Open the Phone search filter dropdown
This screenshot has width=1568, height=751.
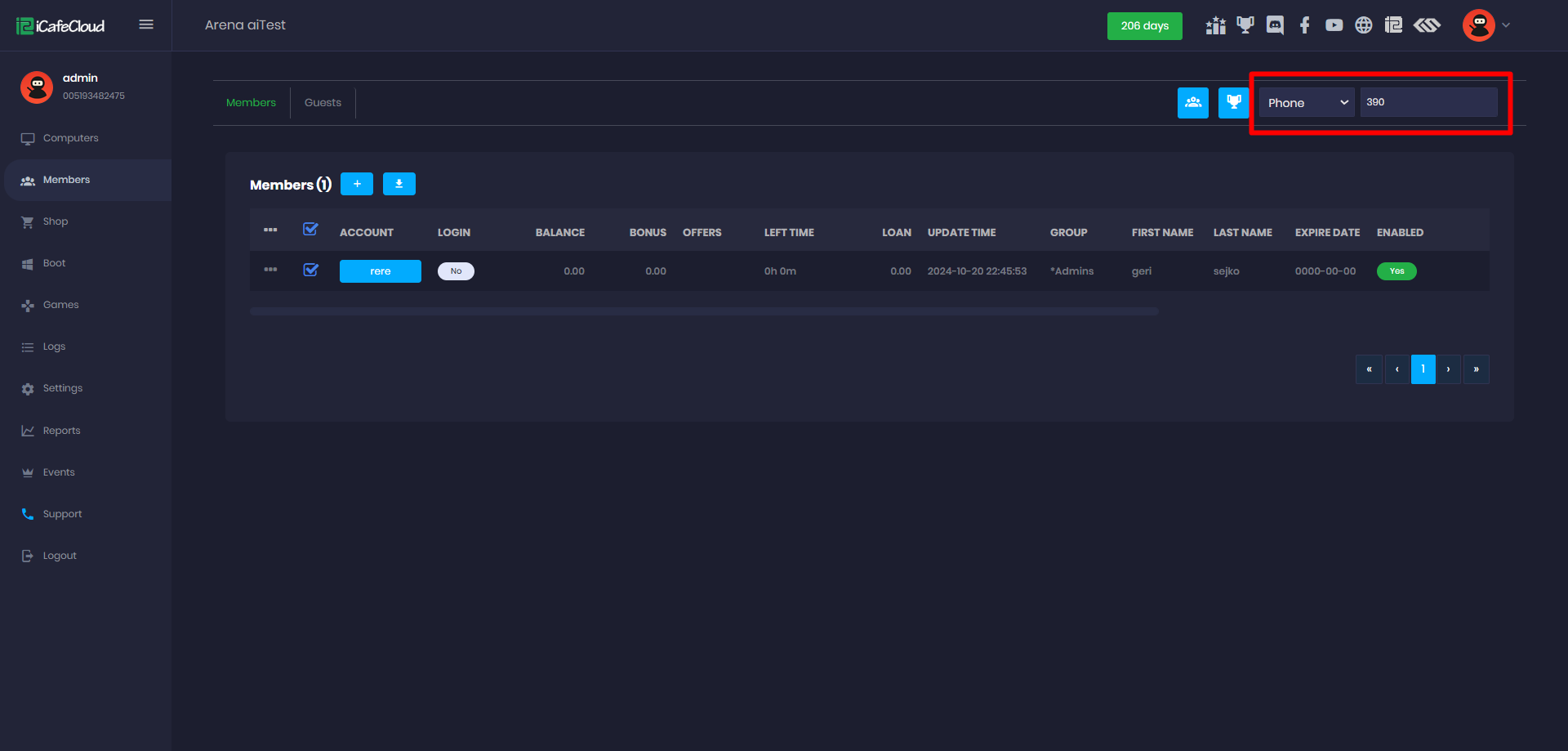click(x=1306, y=103)
